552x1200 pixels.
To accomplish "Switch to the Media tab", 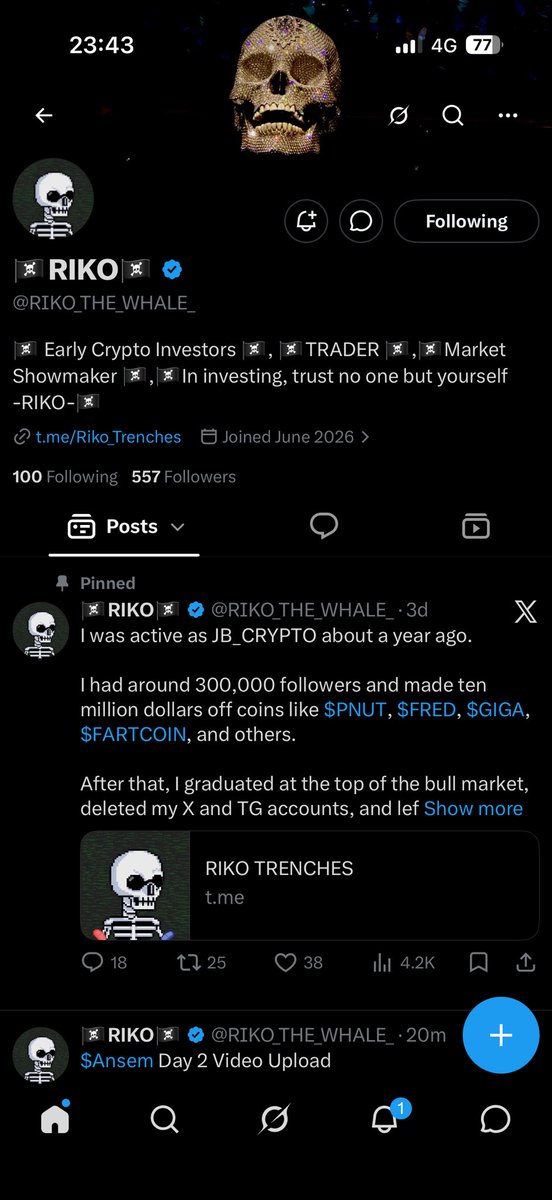I will click(475, 526).
